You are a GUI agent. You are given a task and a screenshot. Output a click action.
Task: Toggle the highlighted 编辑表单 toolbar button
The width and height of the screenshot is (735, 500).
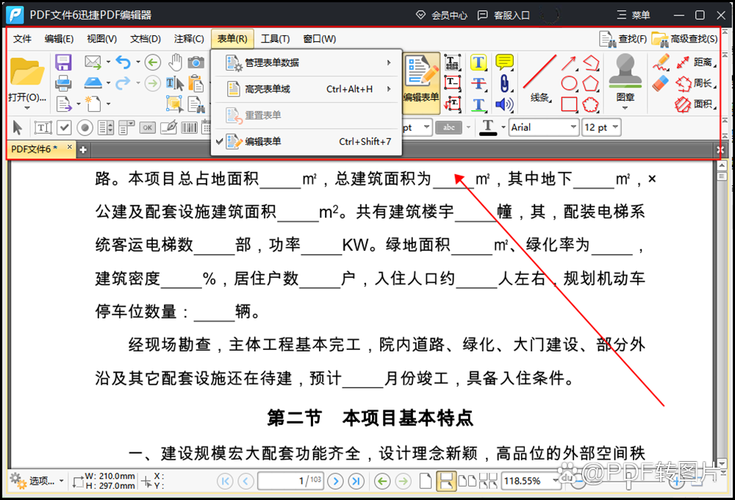421,83
